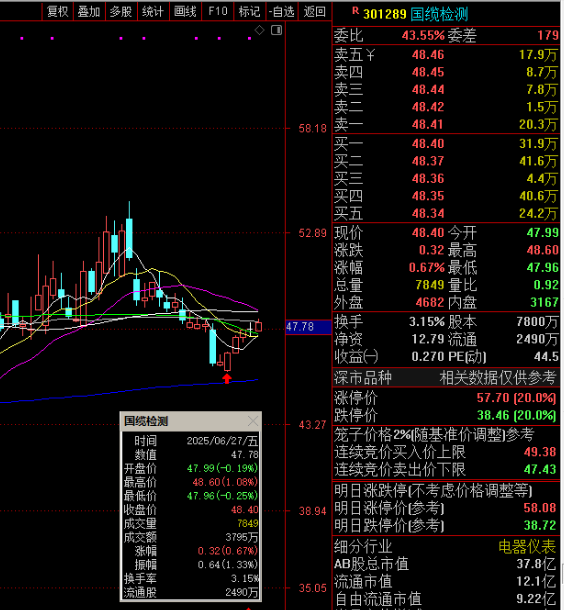The height and width of the screenshot is (610, 564).
Task: Remove the stock via -自选
Action: (x=282, y=12)
